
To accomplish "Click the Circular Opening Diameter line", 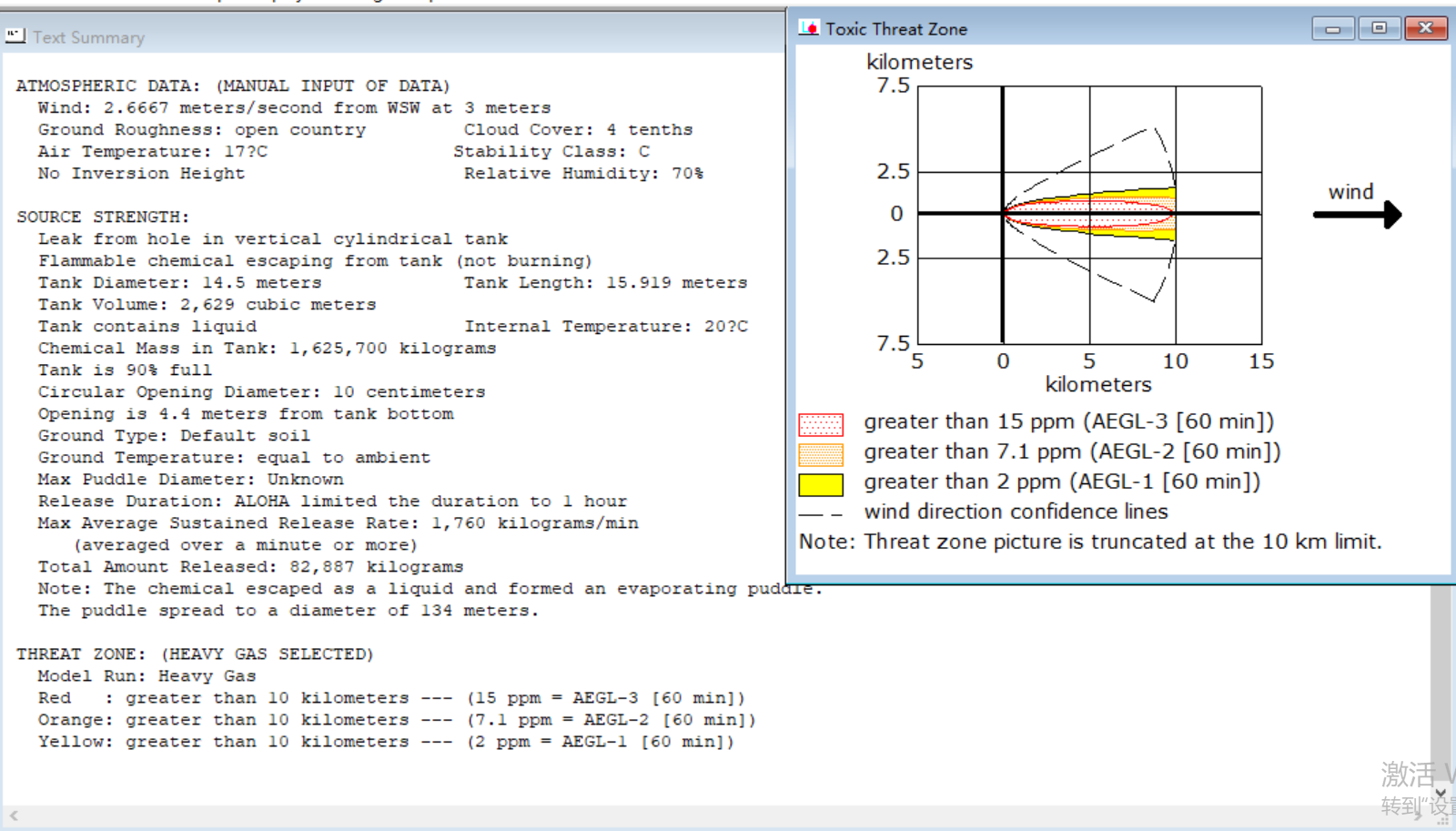I will click(x=261, y=391).
